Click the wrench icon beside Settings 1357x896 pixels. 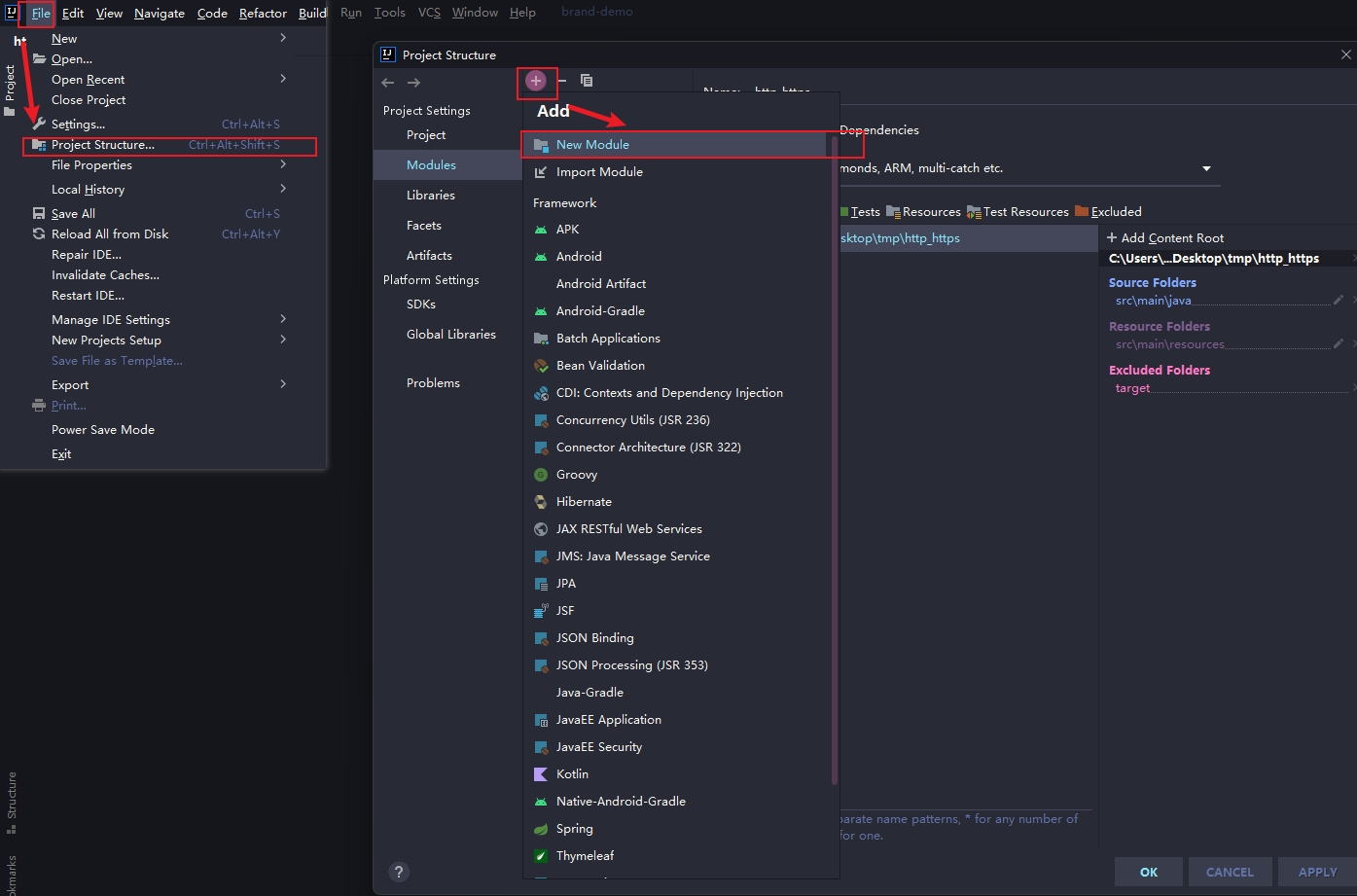pos(39,124)
